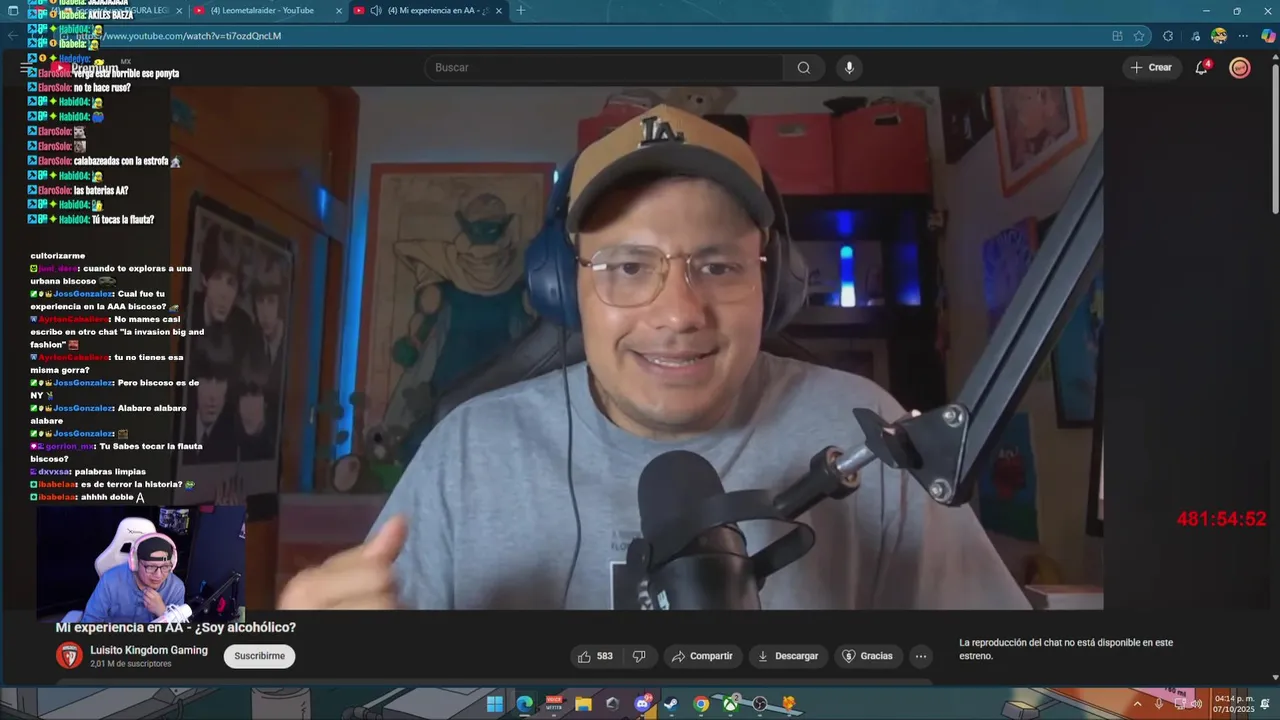The width and height of the screenshot is (1280, 720).
Task: Open the split screen icon in address bar
Action: [1117, 36]
